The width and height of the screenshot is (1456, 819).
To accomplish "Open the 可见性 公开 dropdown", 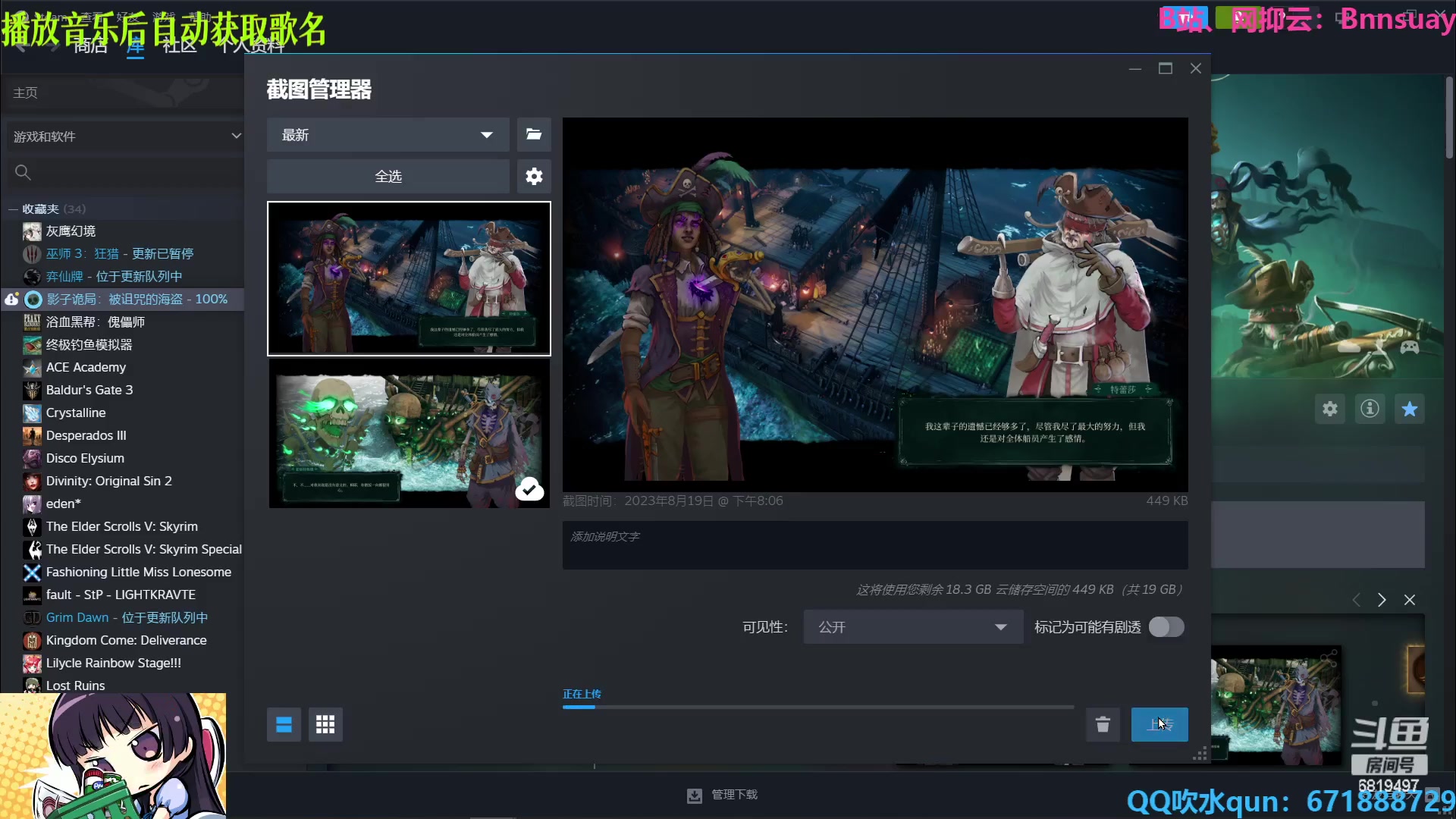I will (913, 627).
